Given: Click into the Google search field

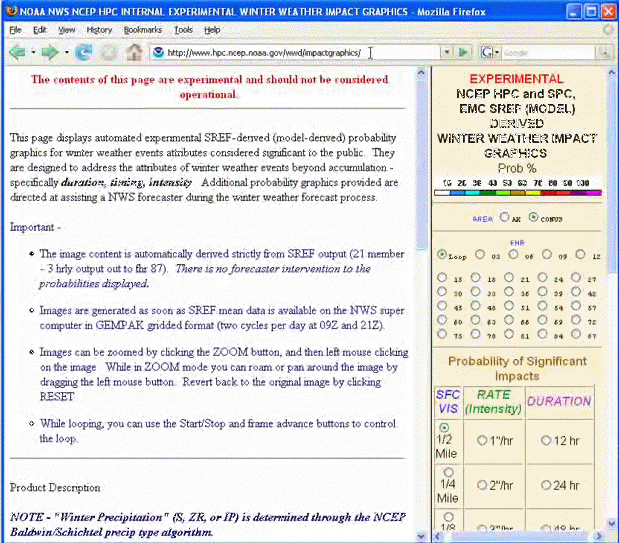Looking at the screenshot, I should 549,52.
